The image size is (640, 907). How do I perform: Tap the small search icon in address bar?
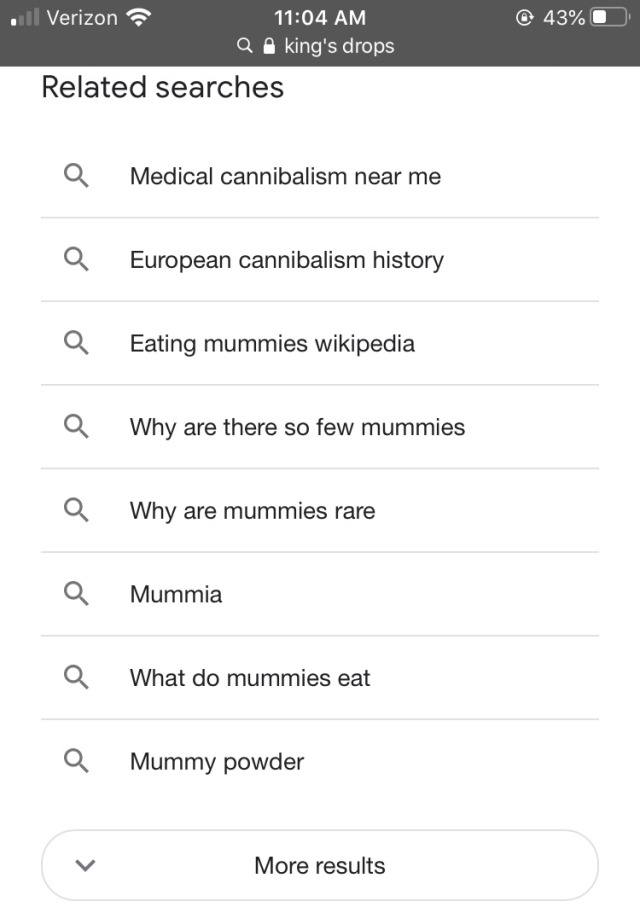coord(245,46)
